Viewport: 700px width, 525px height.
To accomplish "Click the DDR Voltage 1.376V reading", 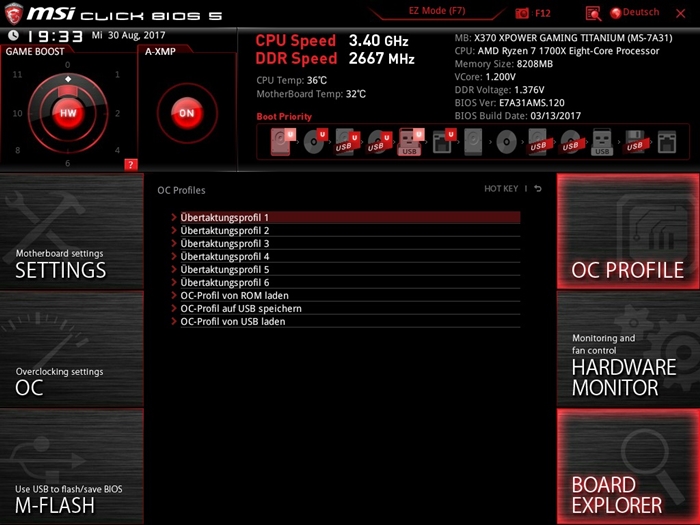I will pyautogui.click(x=499, y=90).
